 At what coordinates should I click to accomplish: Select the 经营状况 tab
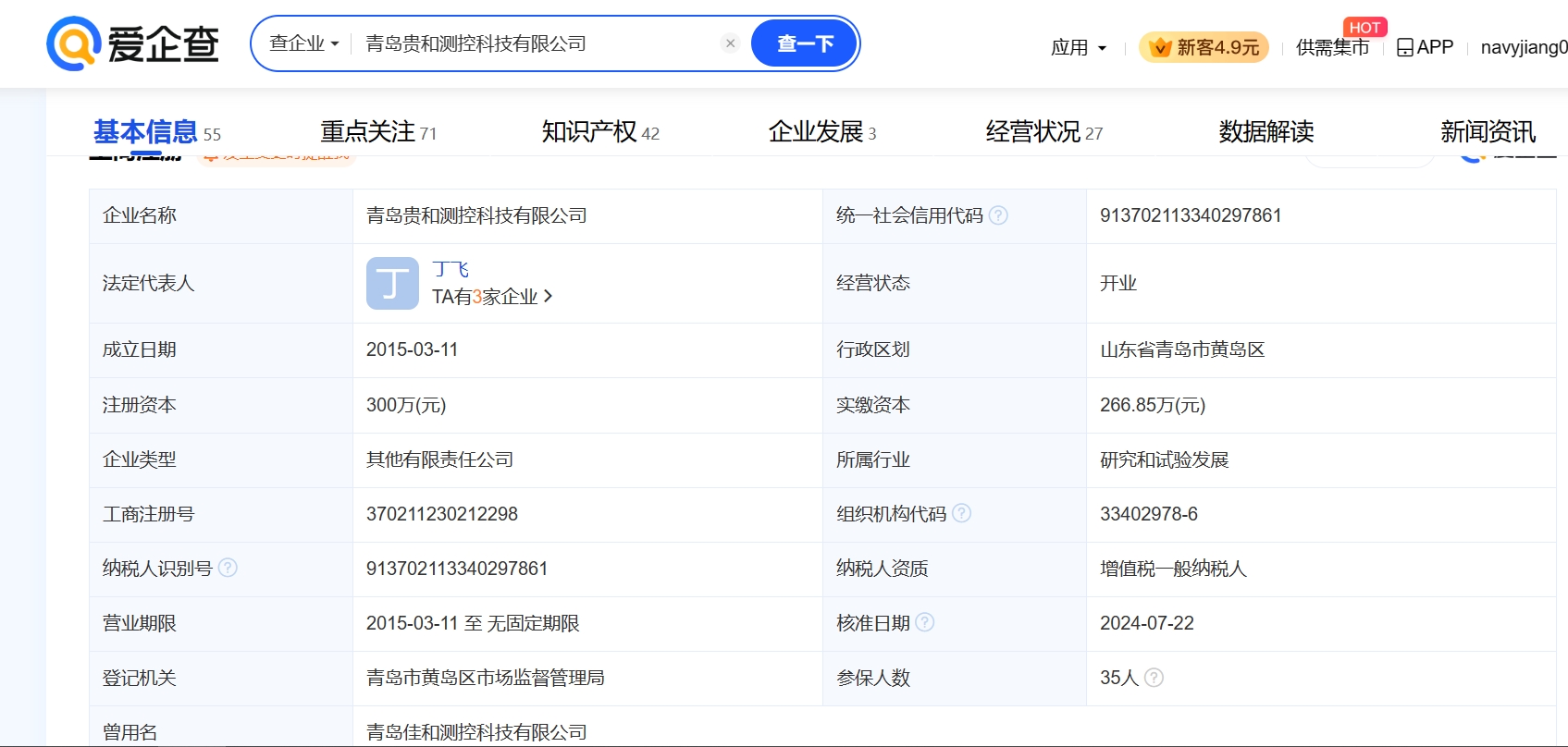(x=1044, y=132)
